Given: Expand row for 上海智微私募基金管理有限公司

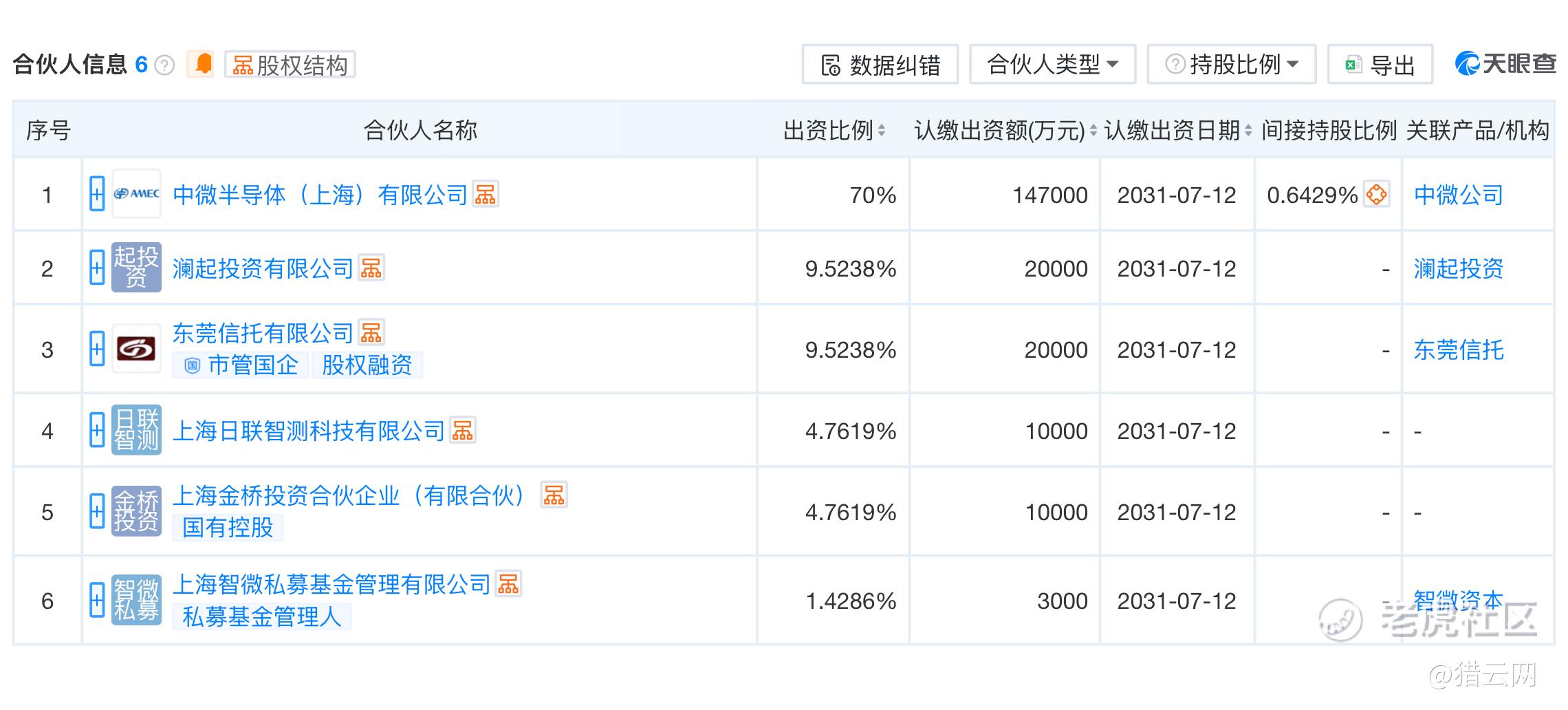Looking at the screenshot, I should tap(97, 600).
